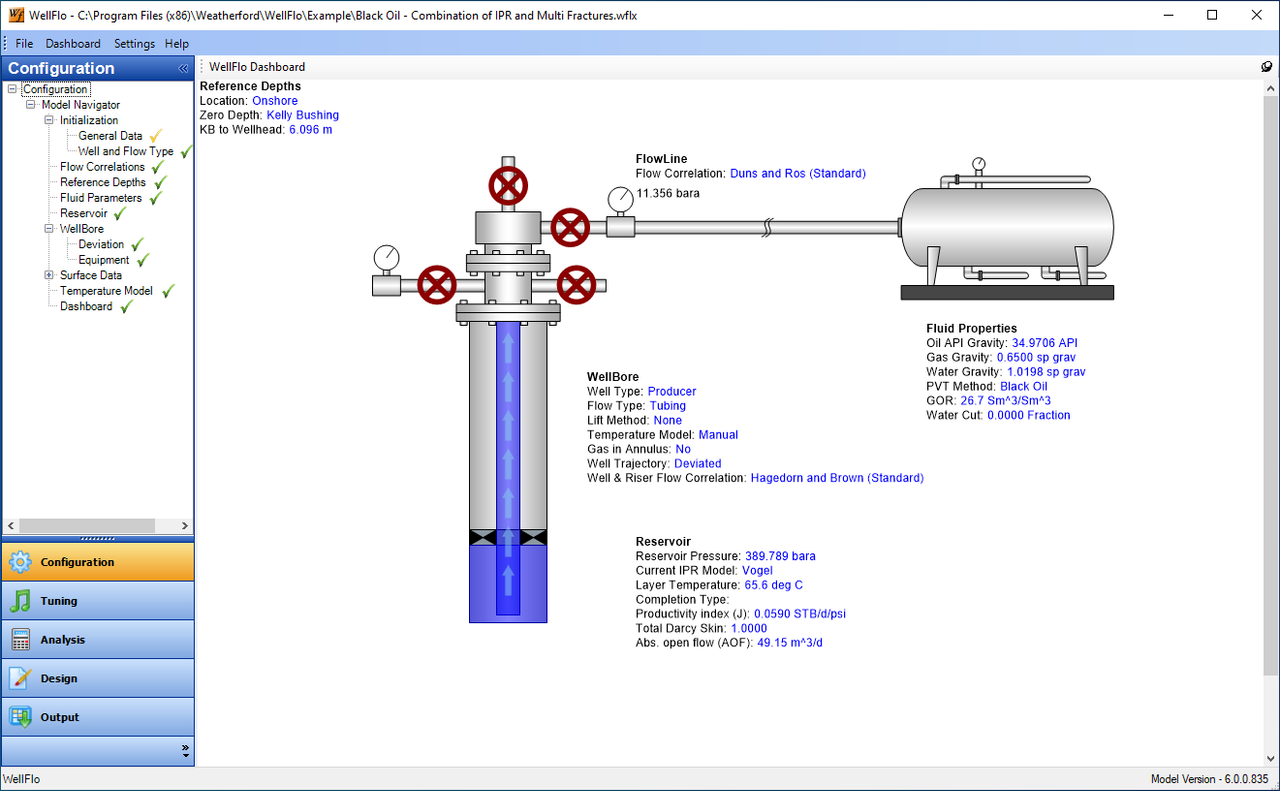Click the tree horizontal scrollbar thumb
The height and width of the screenshot is (791, 1280).
pos(87,526)
